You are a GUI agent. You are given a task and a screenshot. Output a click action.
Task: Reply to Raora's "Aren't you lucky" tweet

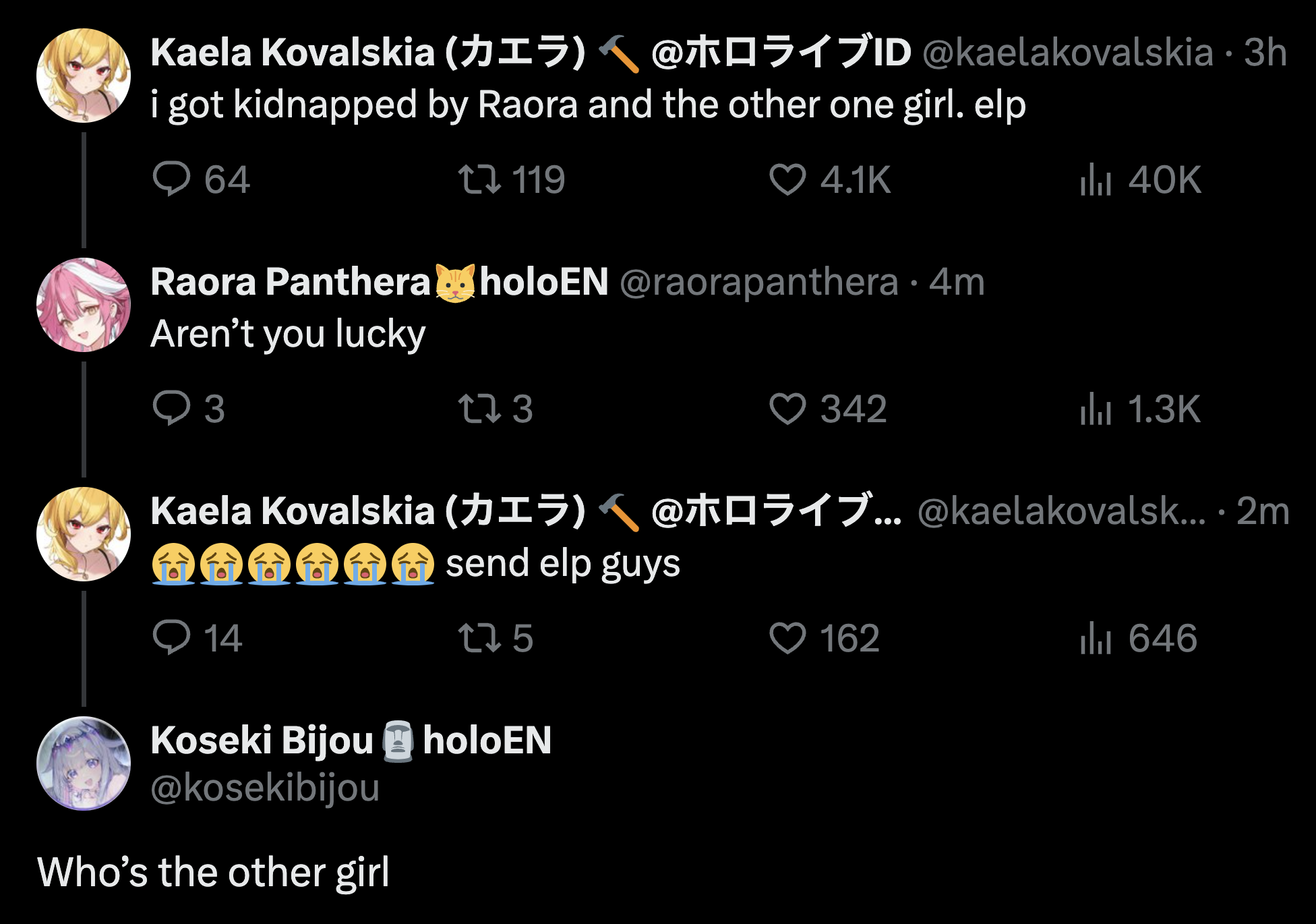click(x=172, y=409)
